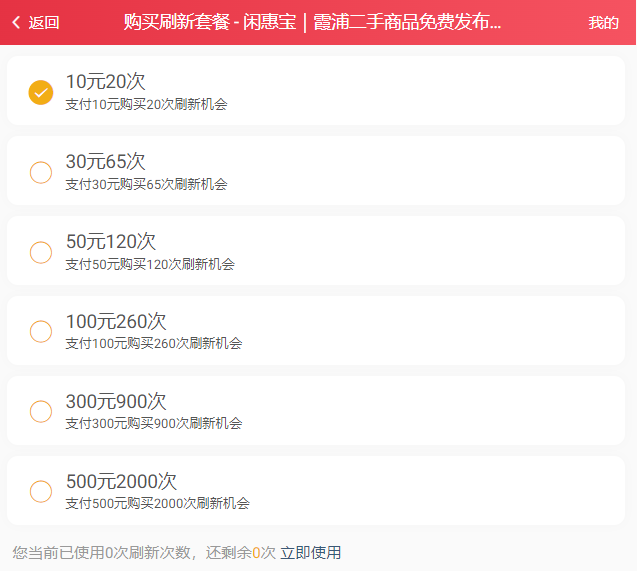Click the 立即使用 link
Image resolution: width=637 pixels, height=571 pixels.
tap(311, 553)
